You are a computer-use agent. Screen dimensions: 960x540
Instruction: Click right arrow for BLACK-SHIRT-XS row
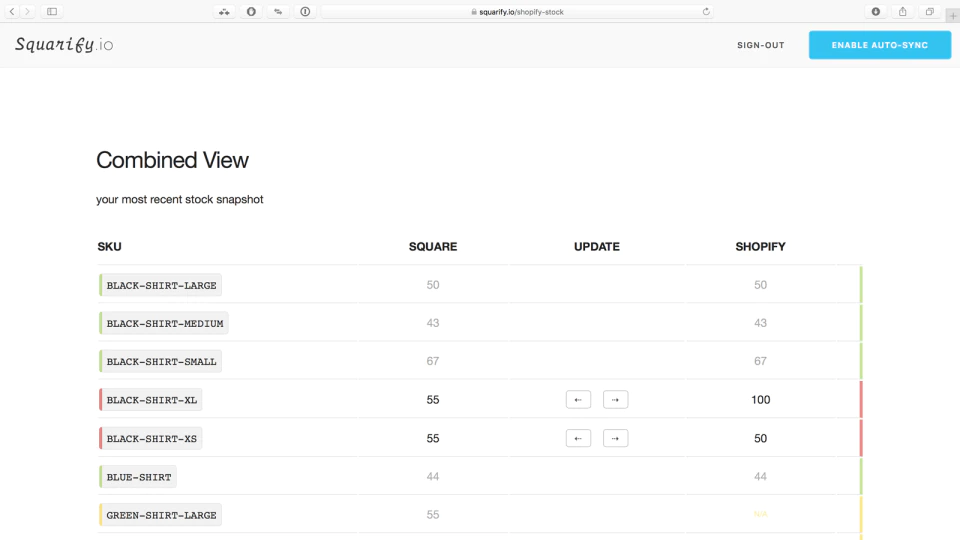[x=615, y=438]
